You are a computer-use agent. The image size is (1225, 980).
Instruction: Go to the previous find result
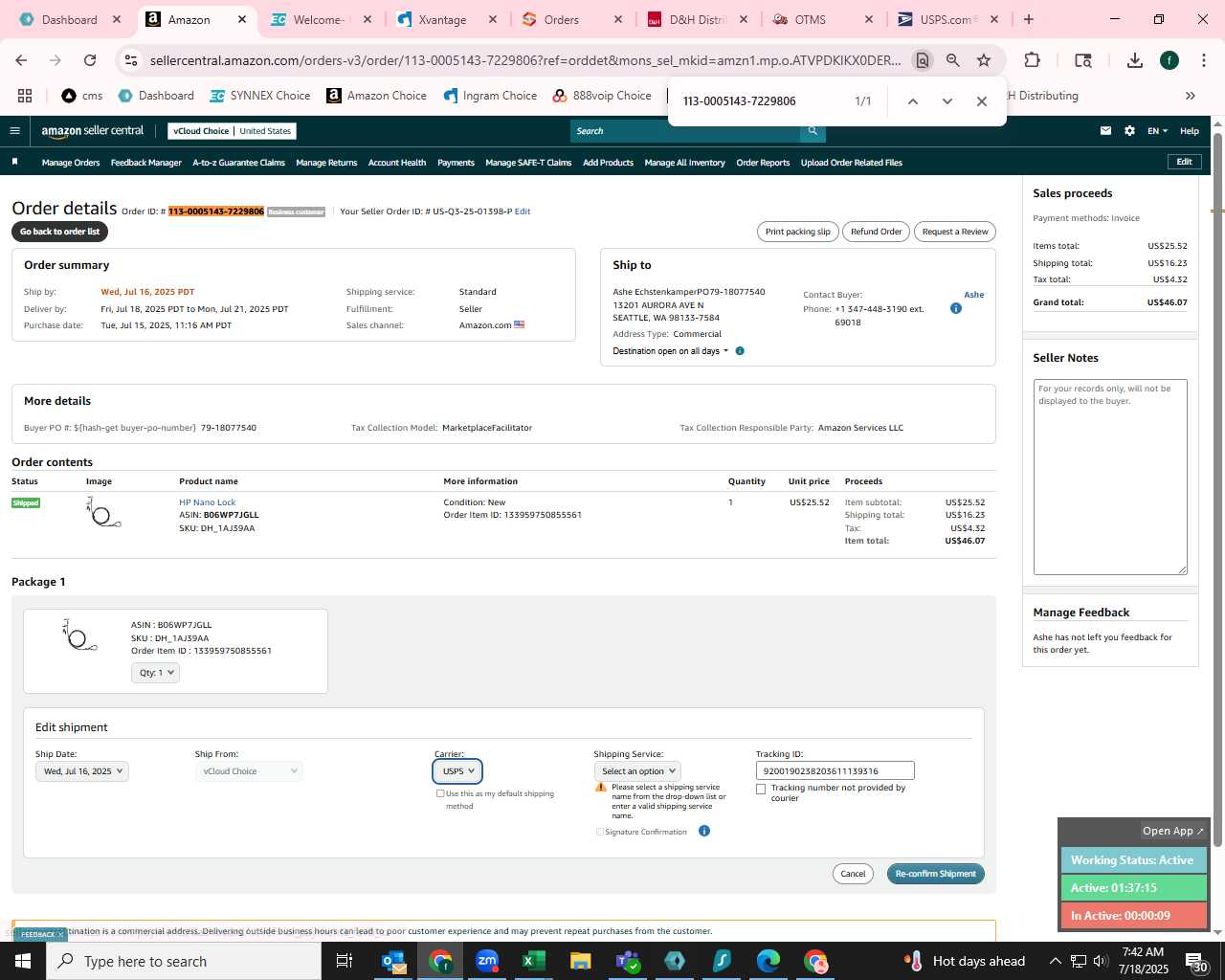point(912,101)
